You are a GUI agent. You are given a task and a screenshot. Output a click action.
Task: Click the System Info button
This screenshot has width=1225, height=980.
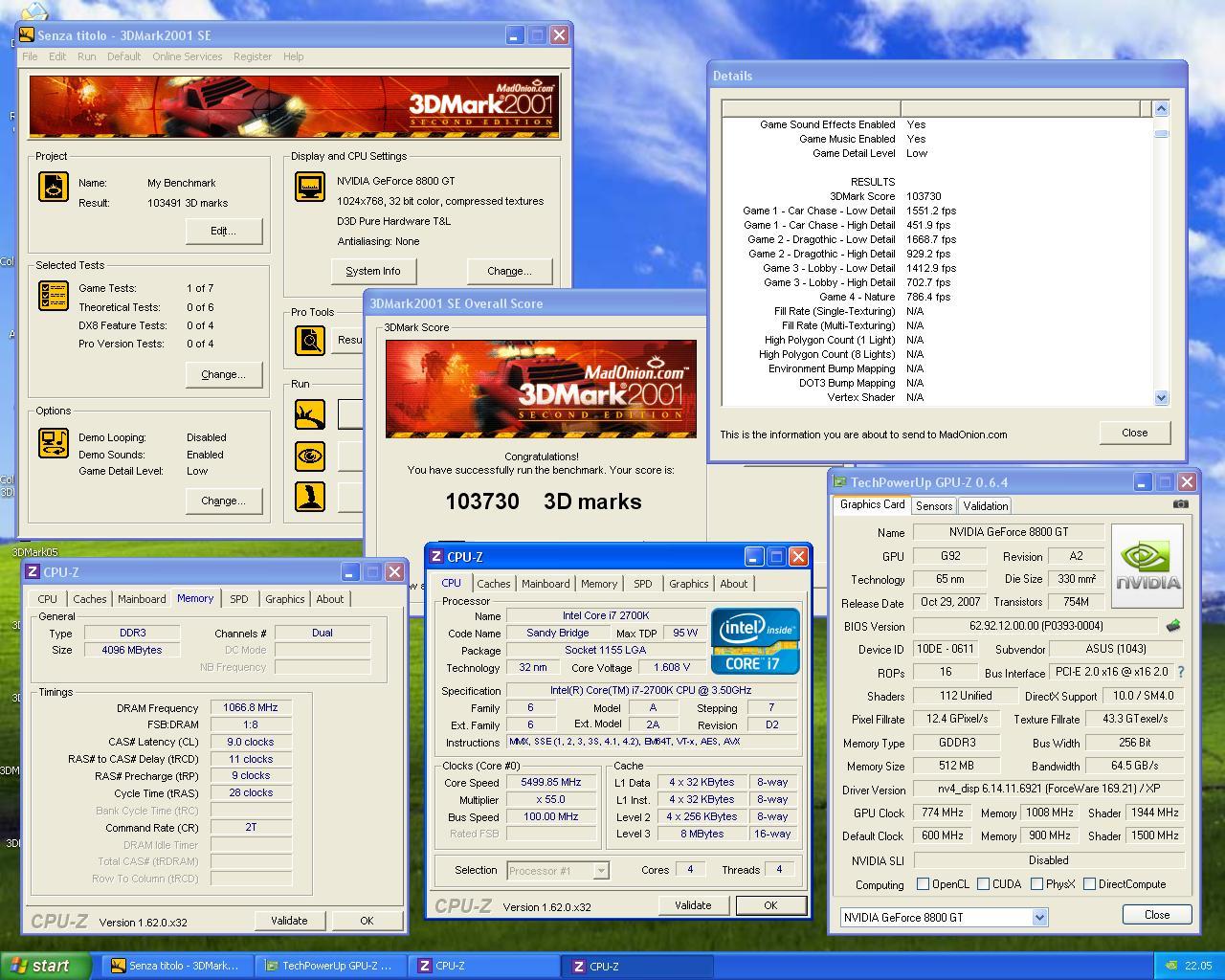(373, 271)
